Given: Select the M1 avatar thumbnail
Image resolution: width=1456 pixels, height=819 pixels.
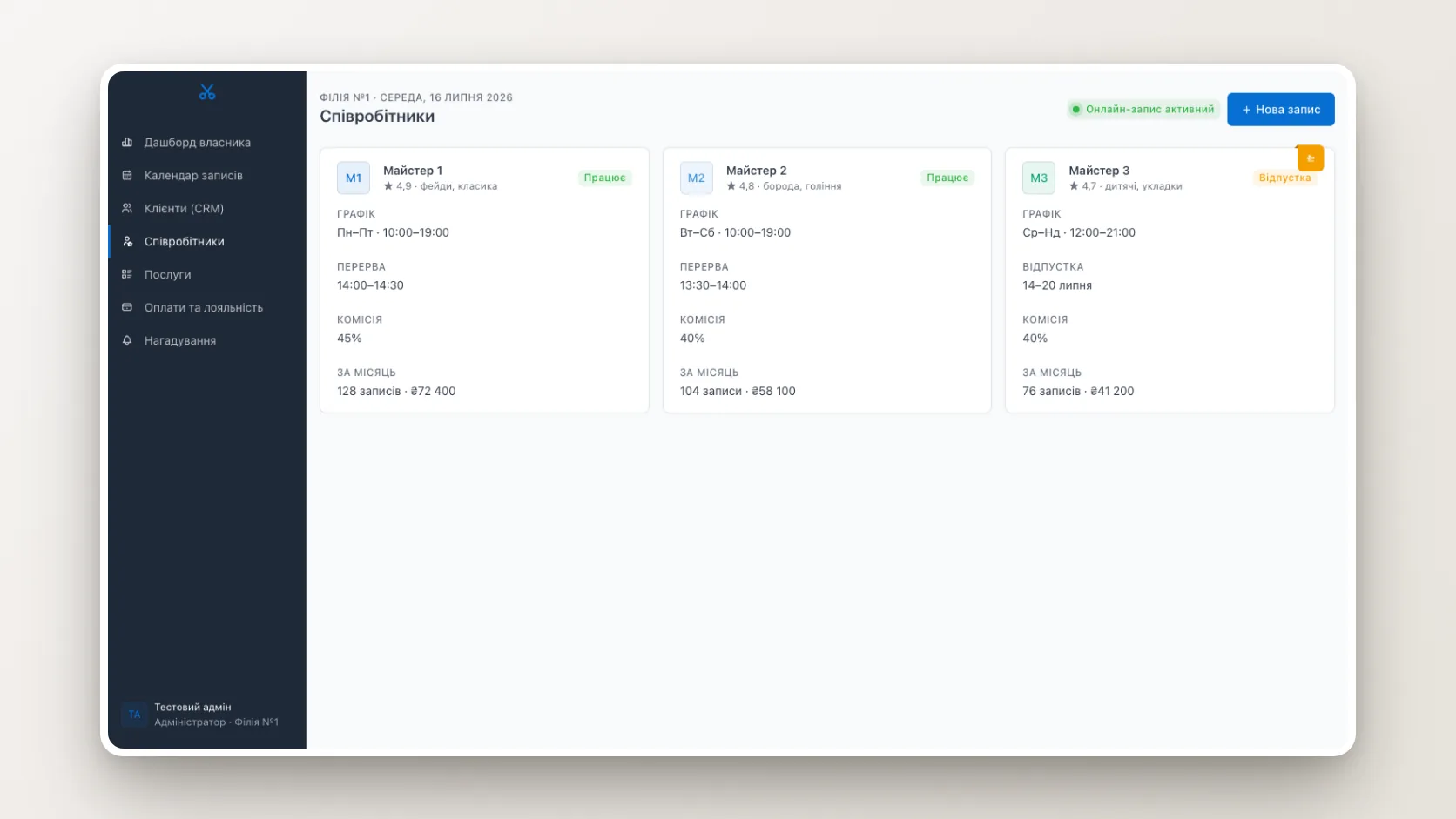Looking at the screenshot, I should (x=354, y=178).
